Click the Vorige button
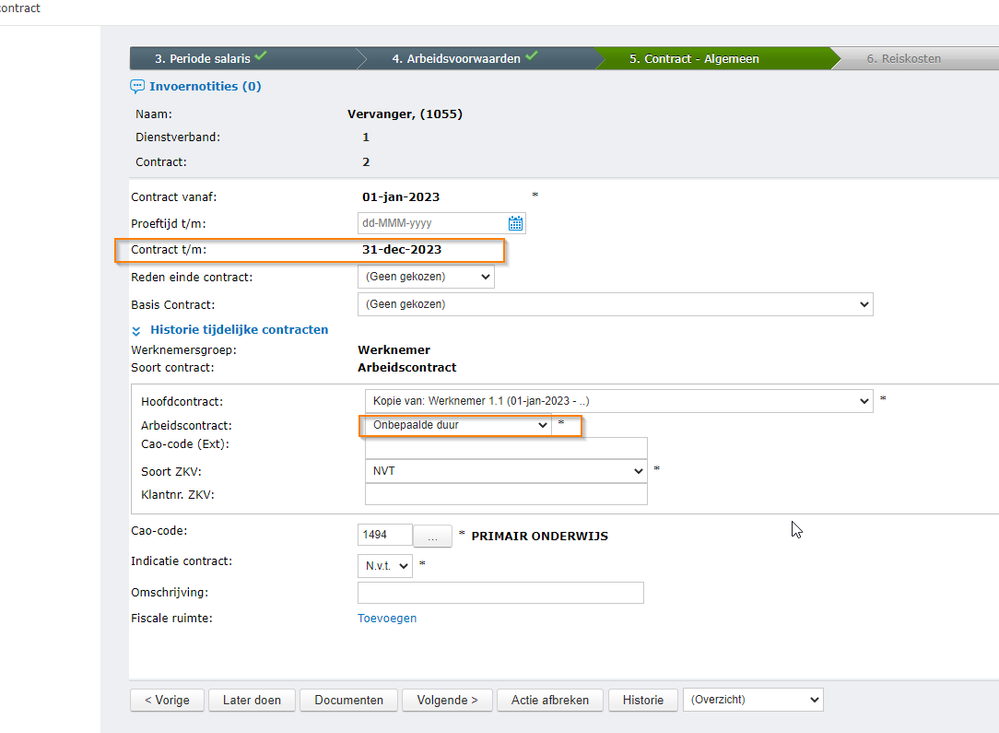 coord(167,700)
